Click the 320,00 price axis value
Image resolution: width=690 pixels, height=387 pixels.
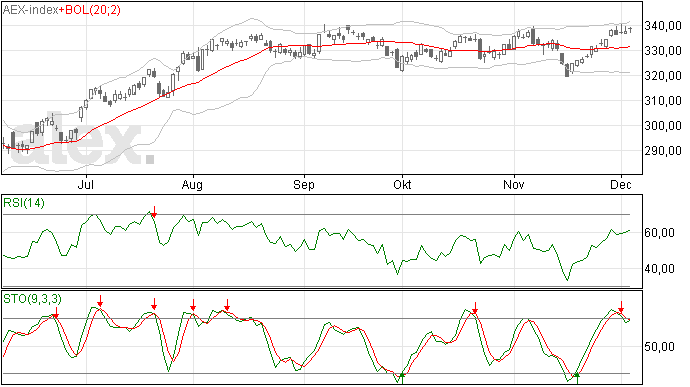point(663,76)
